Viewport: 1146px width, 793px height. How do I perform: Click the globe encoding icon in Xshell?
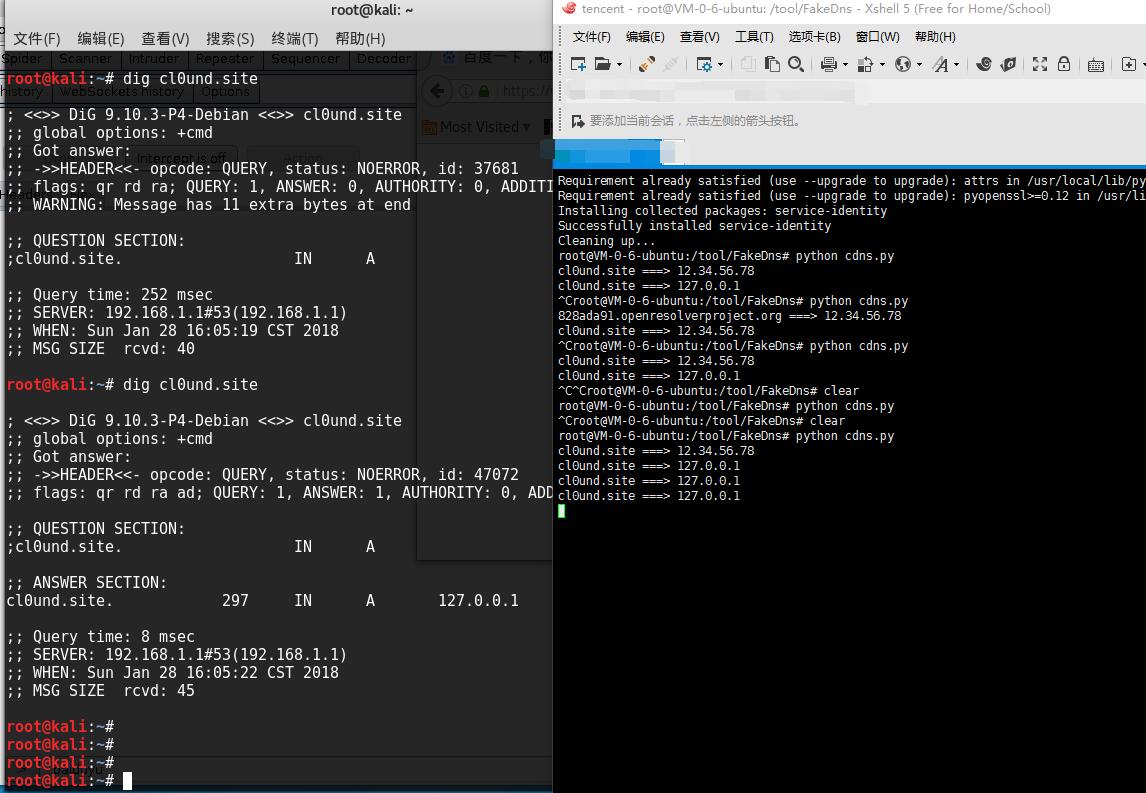(x=903, y=64)
